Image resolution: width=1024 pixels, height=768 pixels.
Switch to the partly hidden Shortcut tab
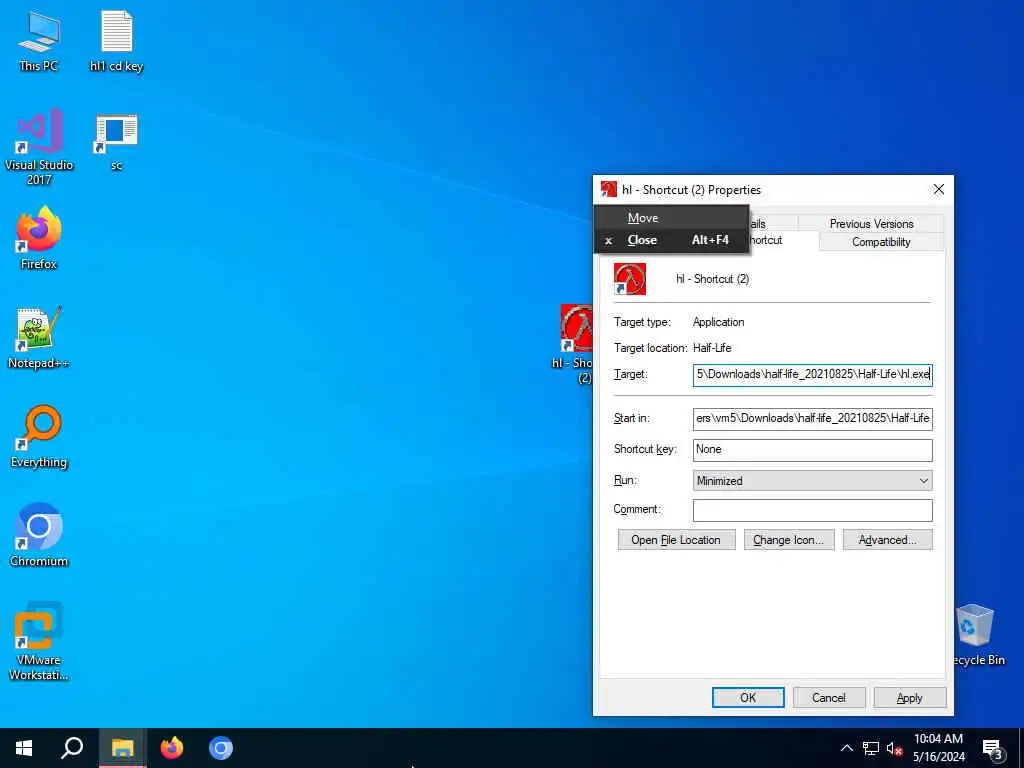point(782,240)
